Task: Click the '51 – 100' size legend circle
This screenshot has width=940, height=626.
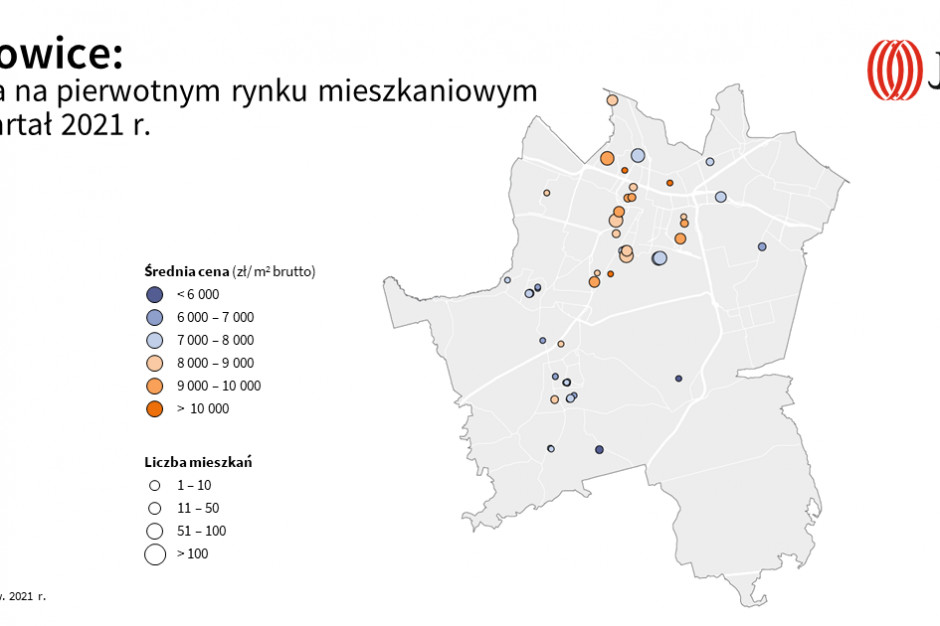Action: tap(155, 531)
